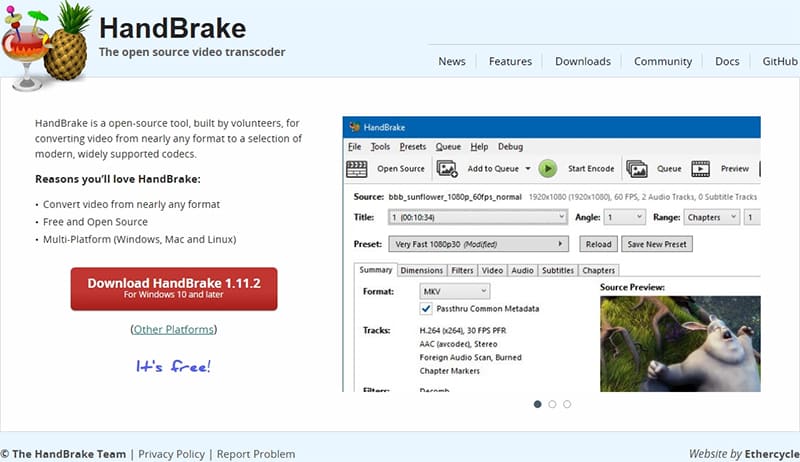Click the 'Free and Open Source' bullet
Viewport: 800px width, 462px height.
[95, 222]
